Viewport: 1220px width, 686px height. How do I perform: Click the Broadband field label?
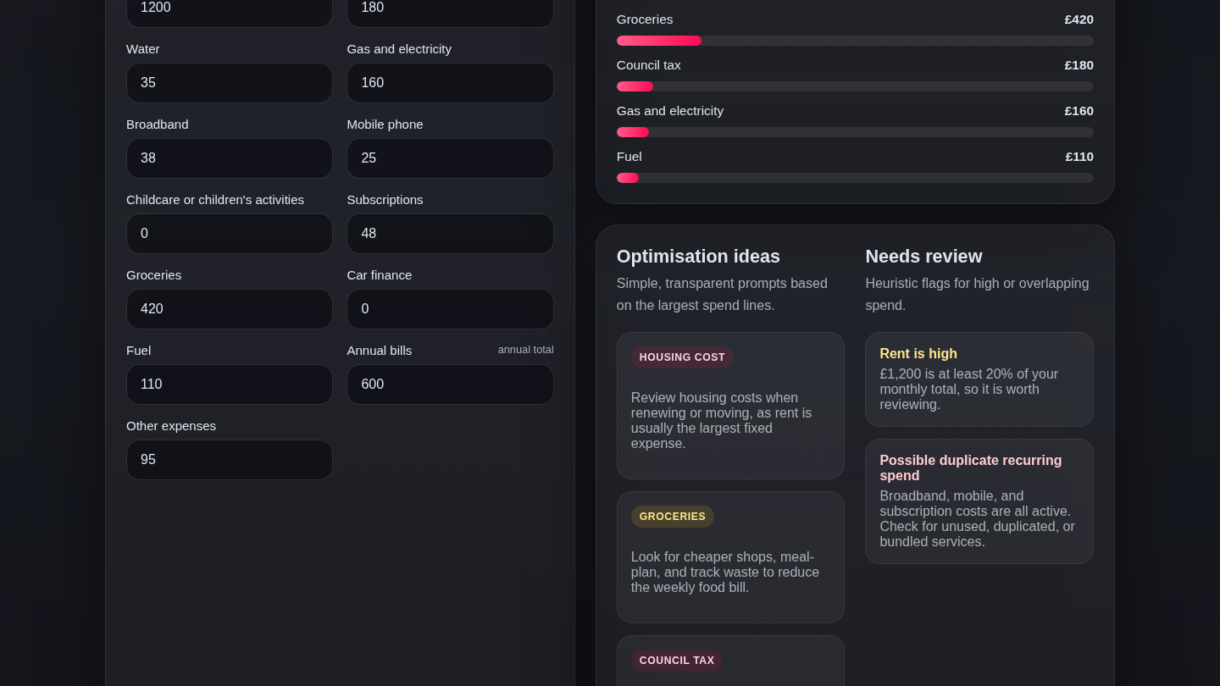click(x=157, y=124)
